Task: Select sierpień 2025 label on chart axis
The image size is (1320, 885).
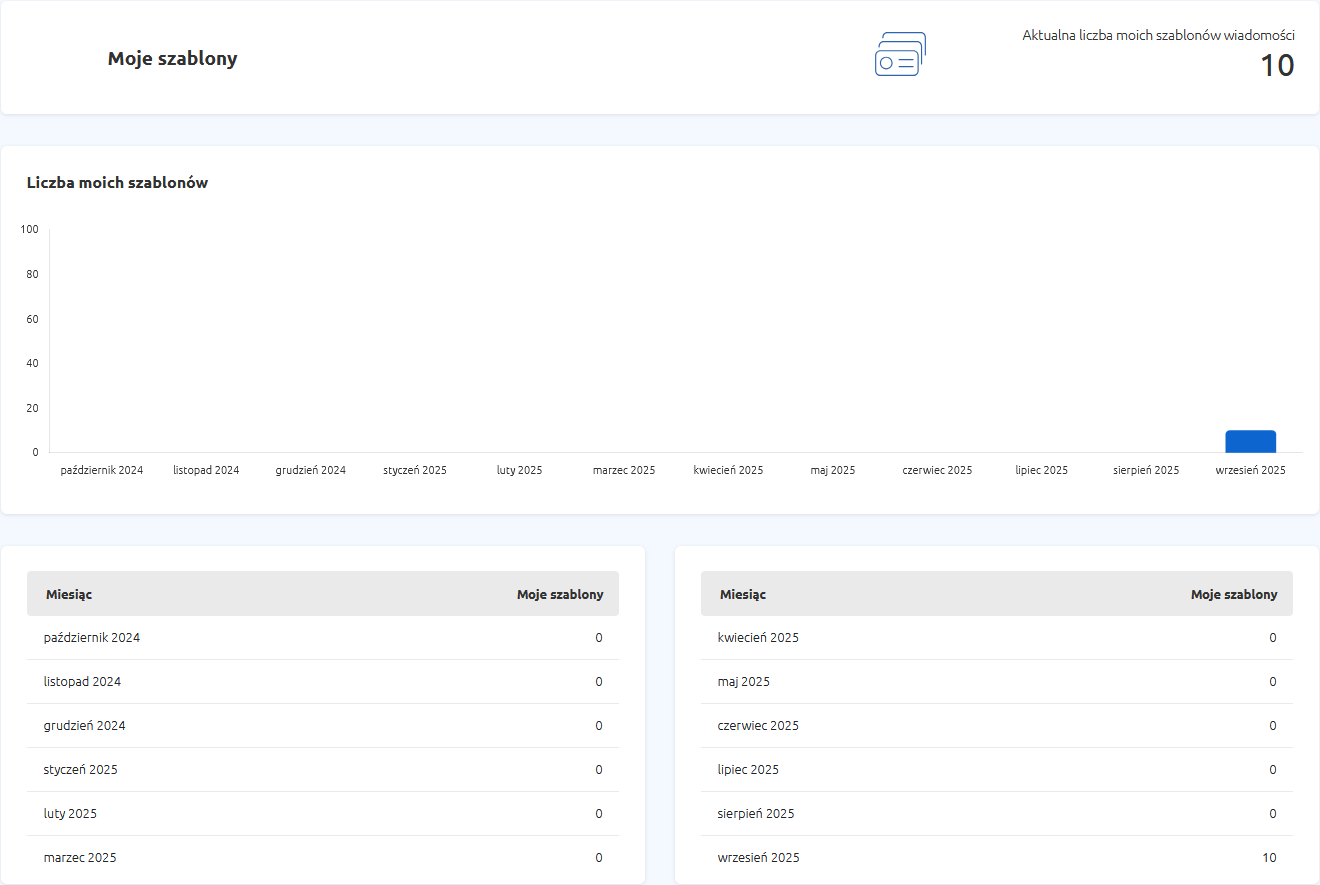Action: (x=1145, y=470)
